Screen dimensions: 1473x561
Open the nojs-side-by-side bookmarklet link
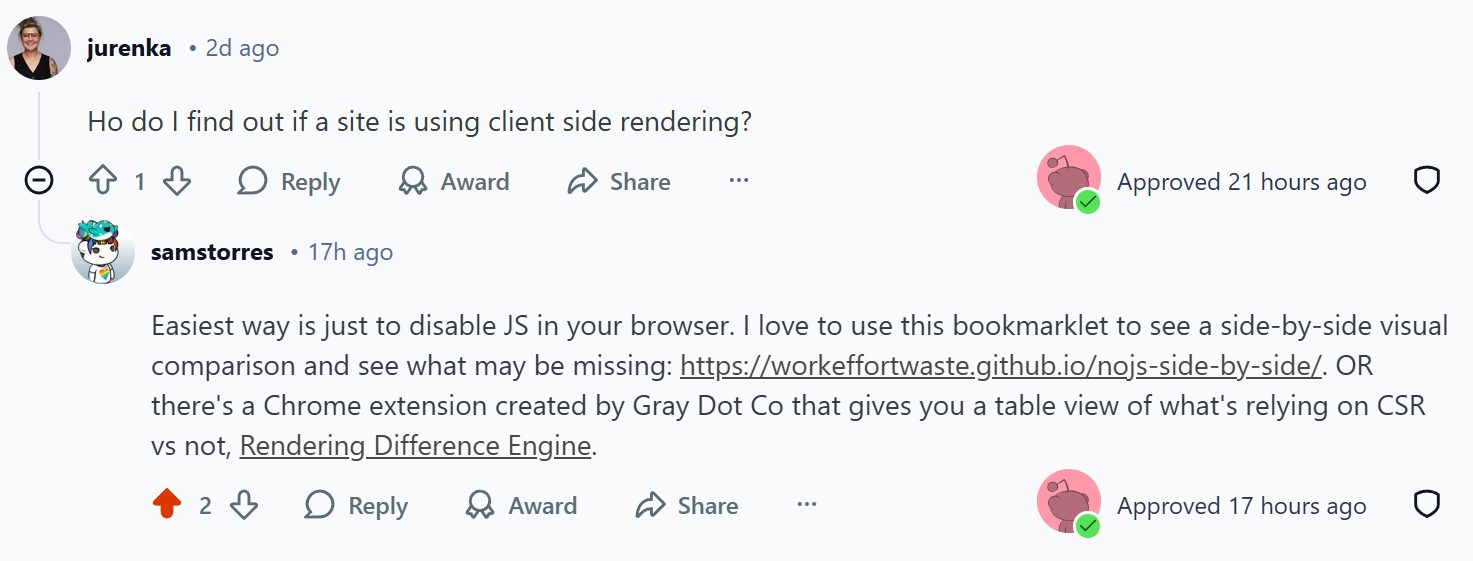[1001, 366]
